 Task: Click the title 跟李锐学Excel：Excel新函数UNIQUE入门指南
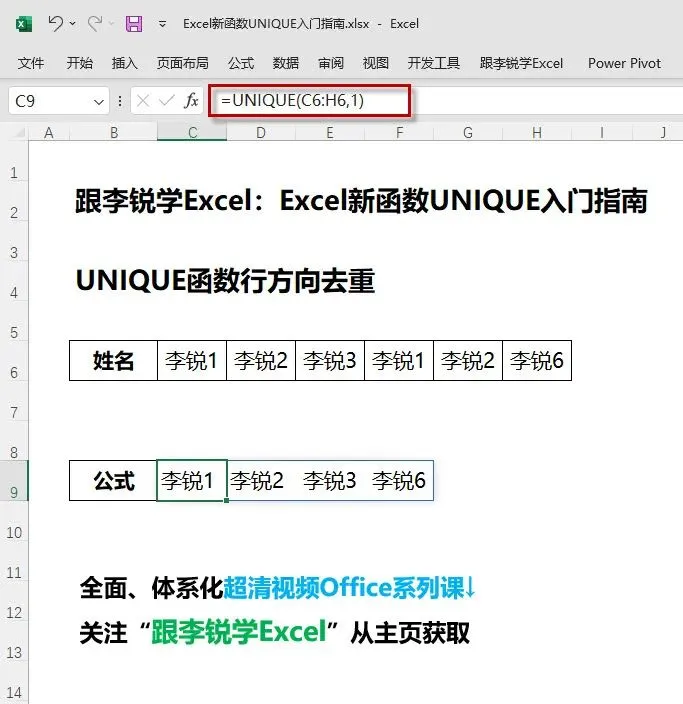[x=361, y=201]
